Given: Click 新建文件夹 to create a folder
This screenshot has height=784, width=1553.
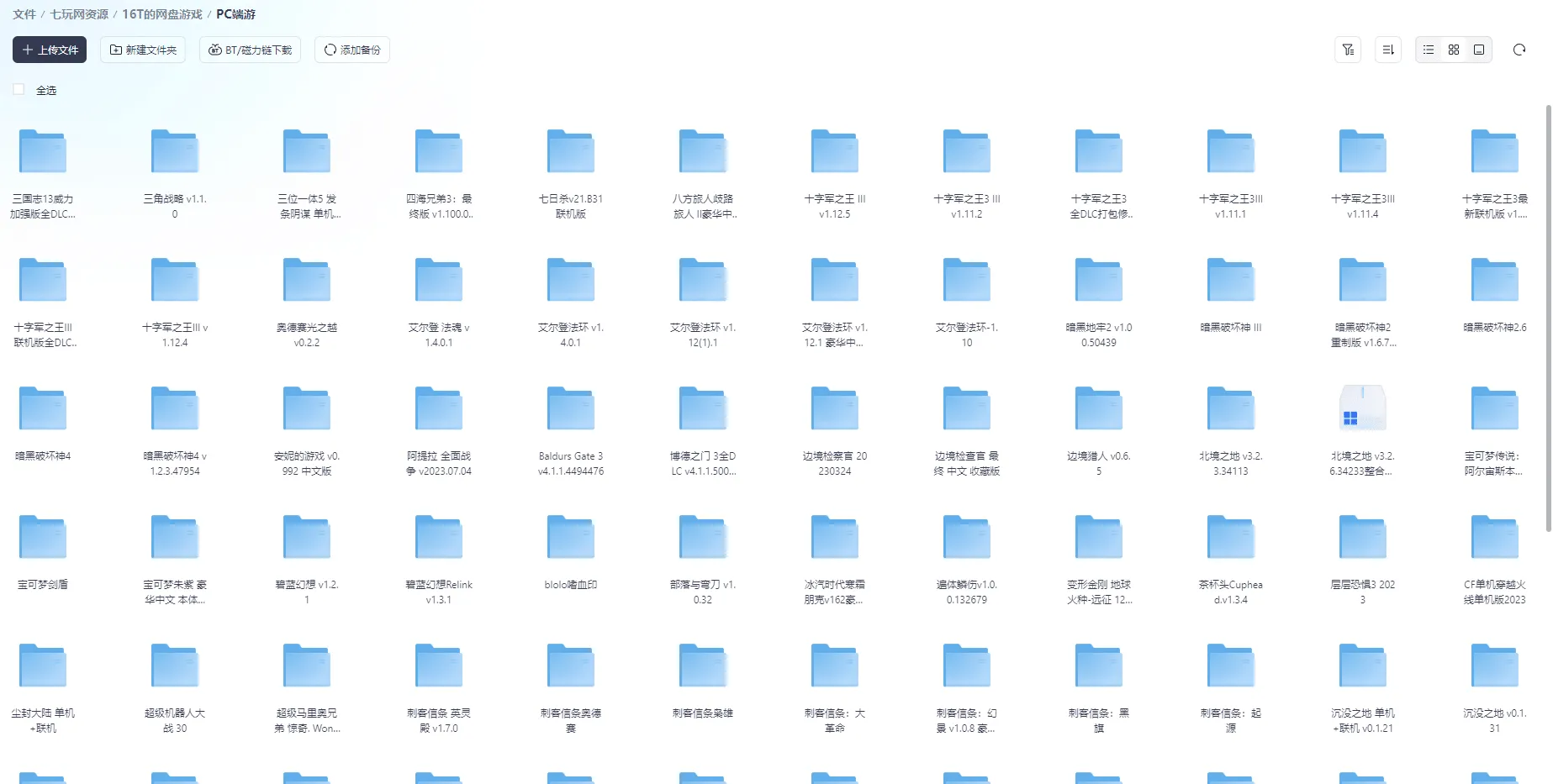Looking at the screenshot, I should [x=143, y=50].
